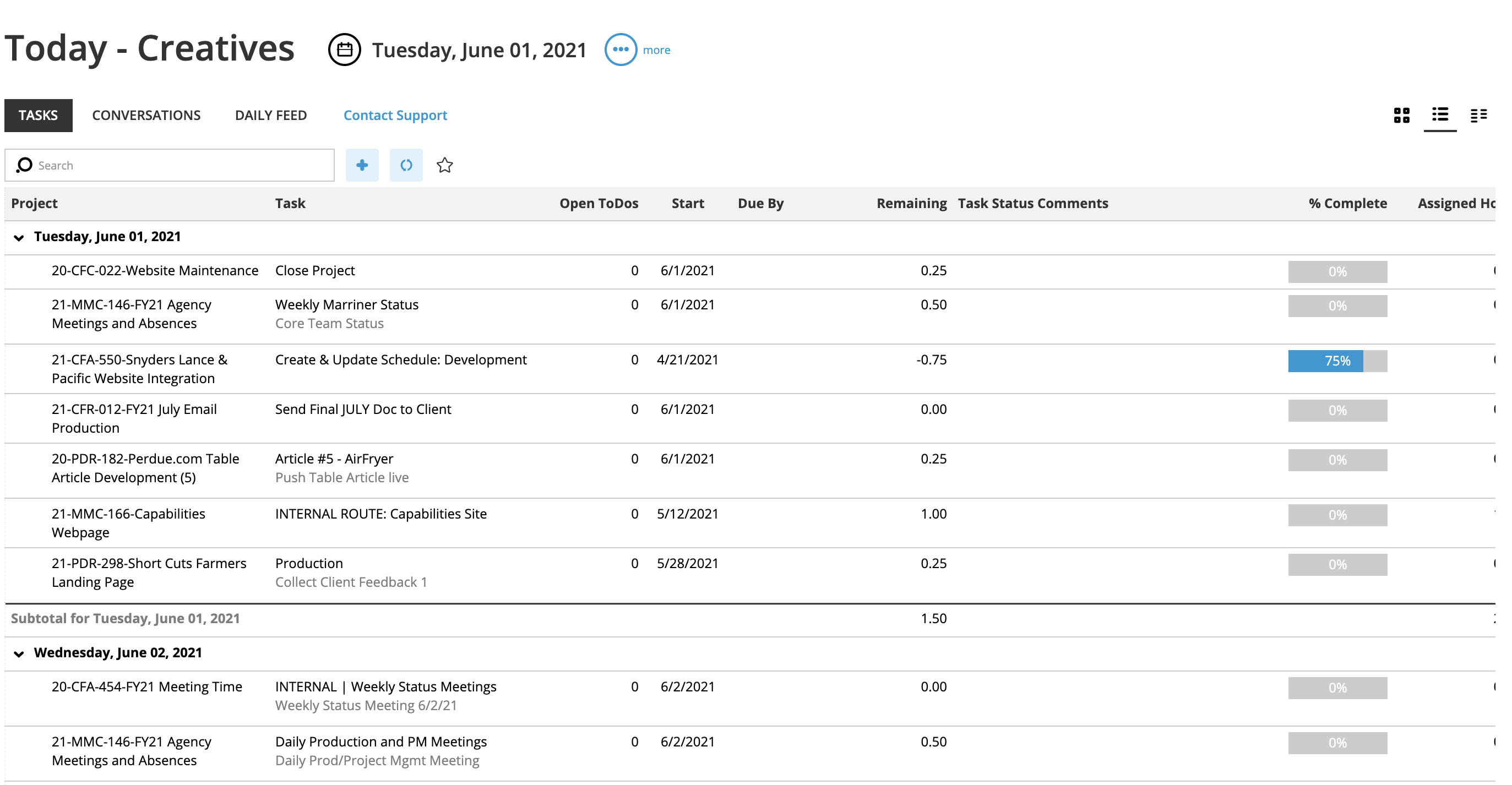Open the Conversations tab
This screenshot has width=1512, height=785.
pos(146,116)
